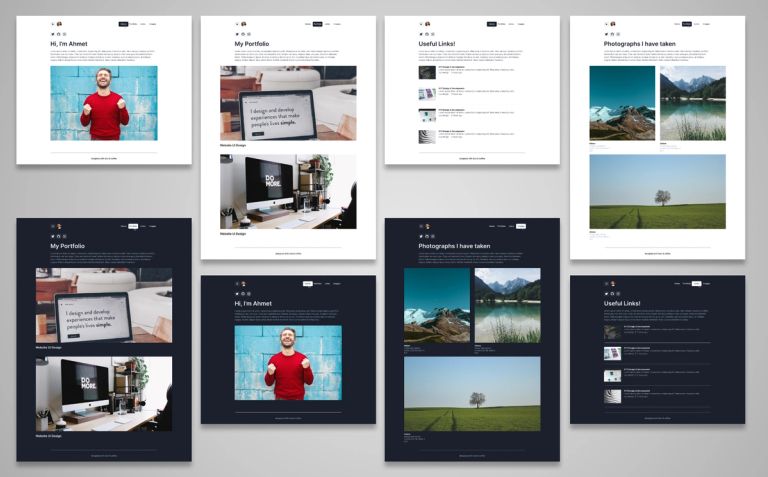Open laptop mockup image on dark My Portfolio page
768x477 pixels.
coord(104,306)
